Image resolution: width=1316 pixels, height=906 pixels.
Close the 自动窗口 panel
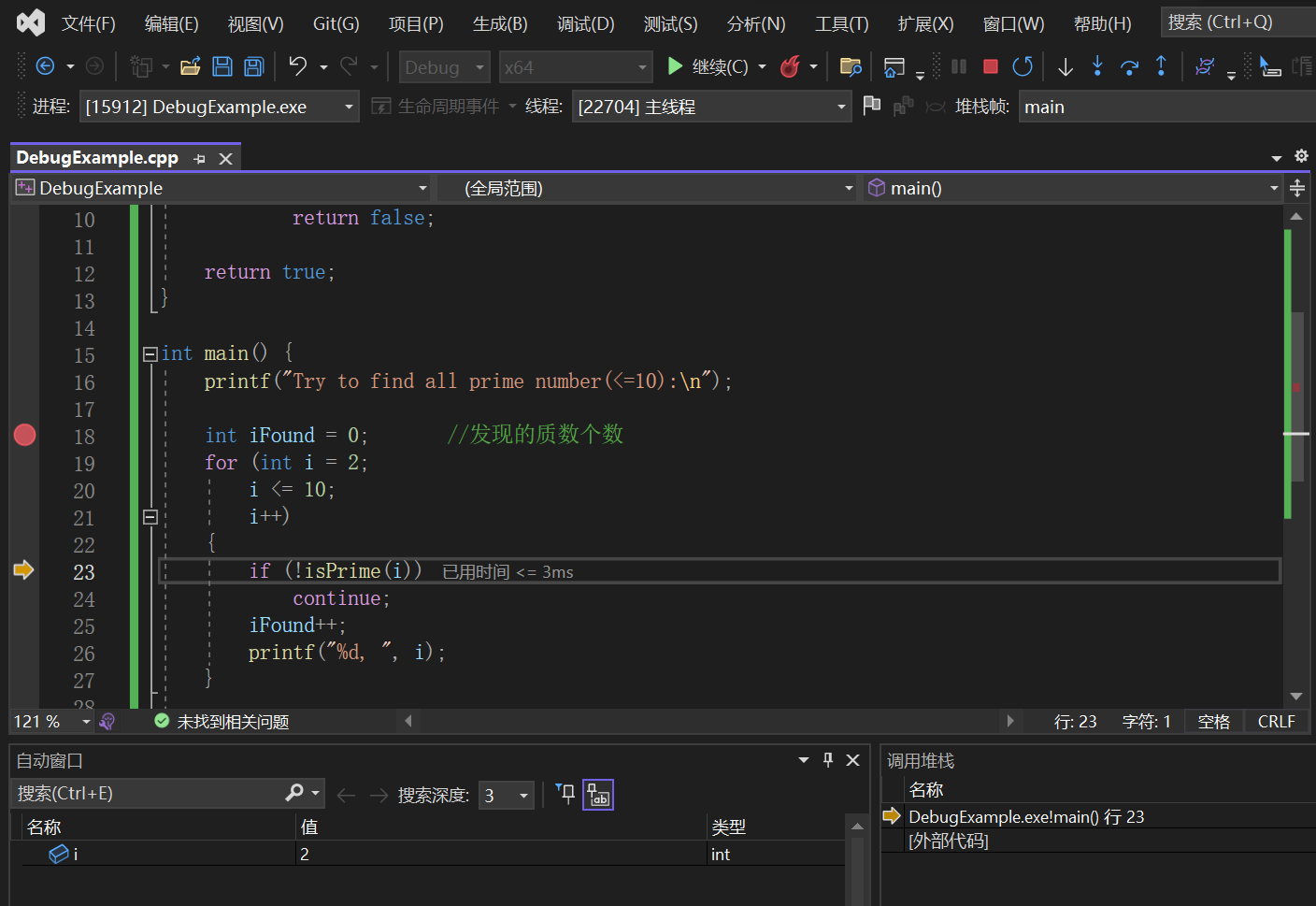[x=852, y=760]
